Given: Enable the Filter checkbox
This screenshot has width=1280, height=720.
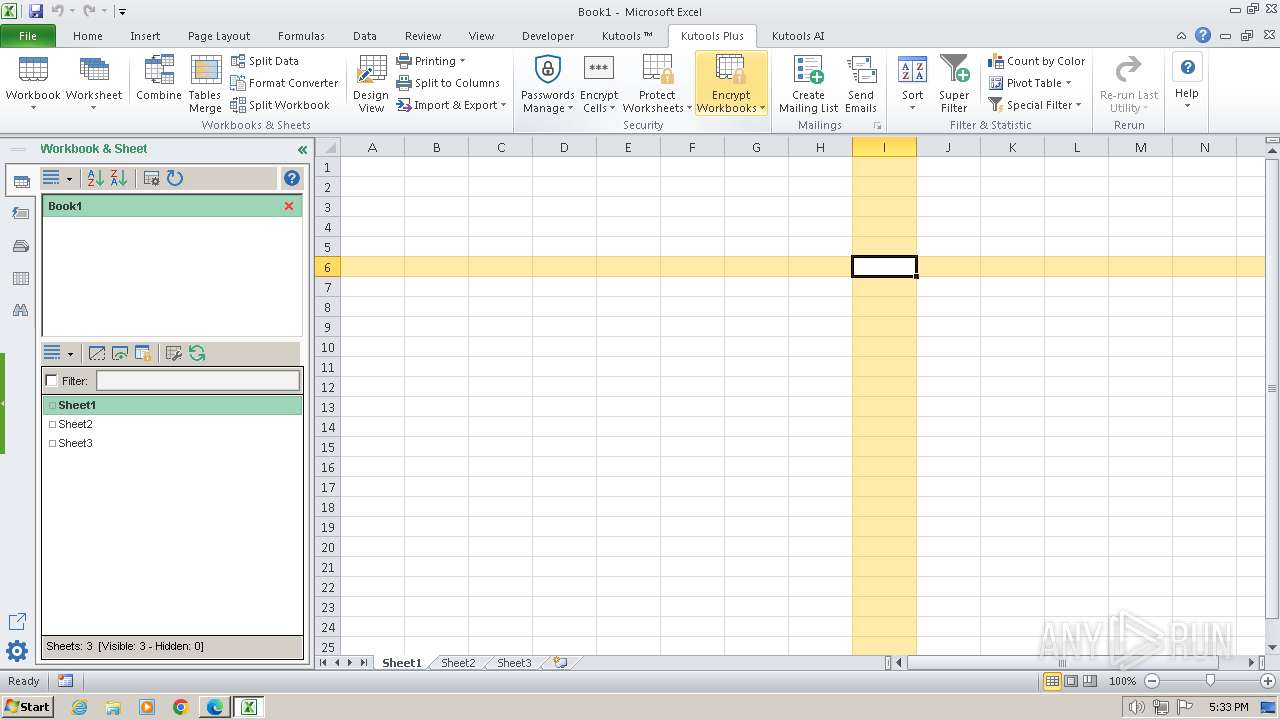Looking at the screenshot, I should point(52,381).
